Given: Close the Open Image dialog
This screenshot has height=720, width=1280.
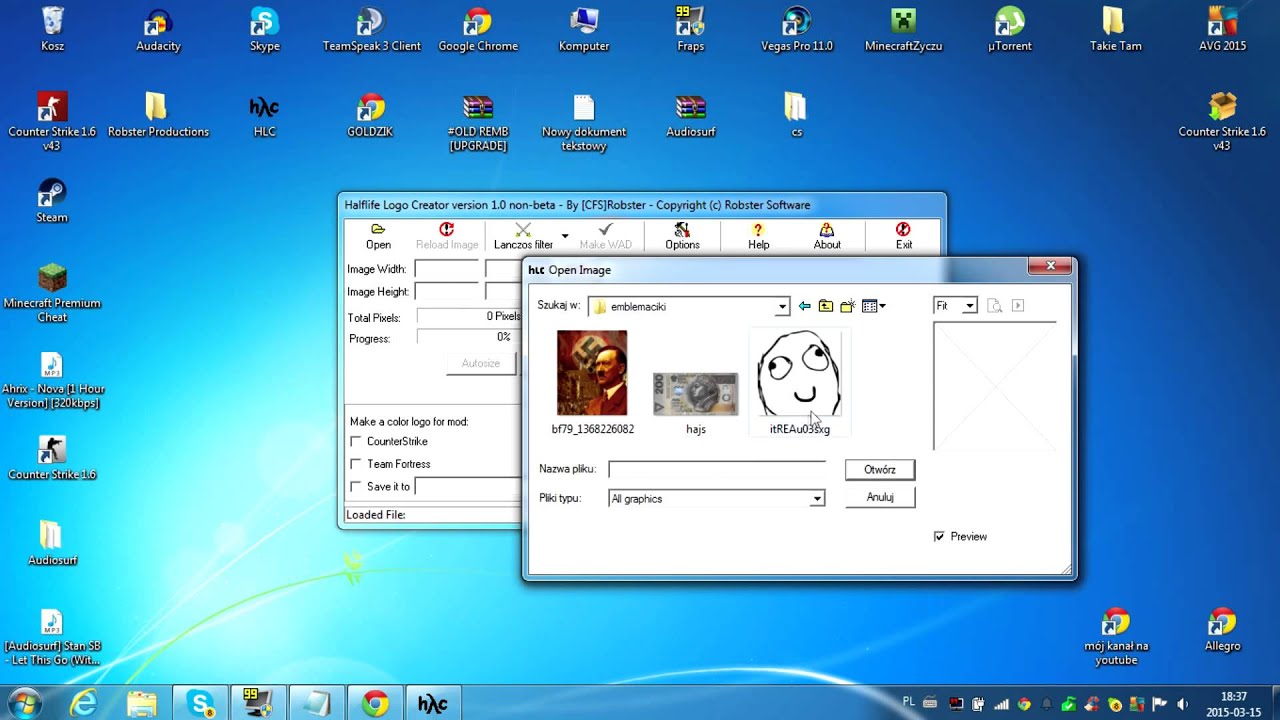Looking at the screenshot, I should pyautogui.click(x=1050, y=266).
